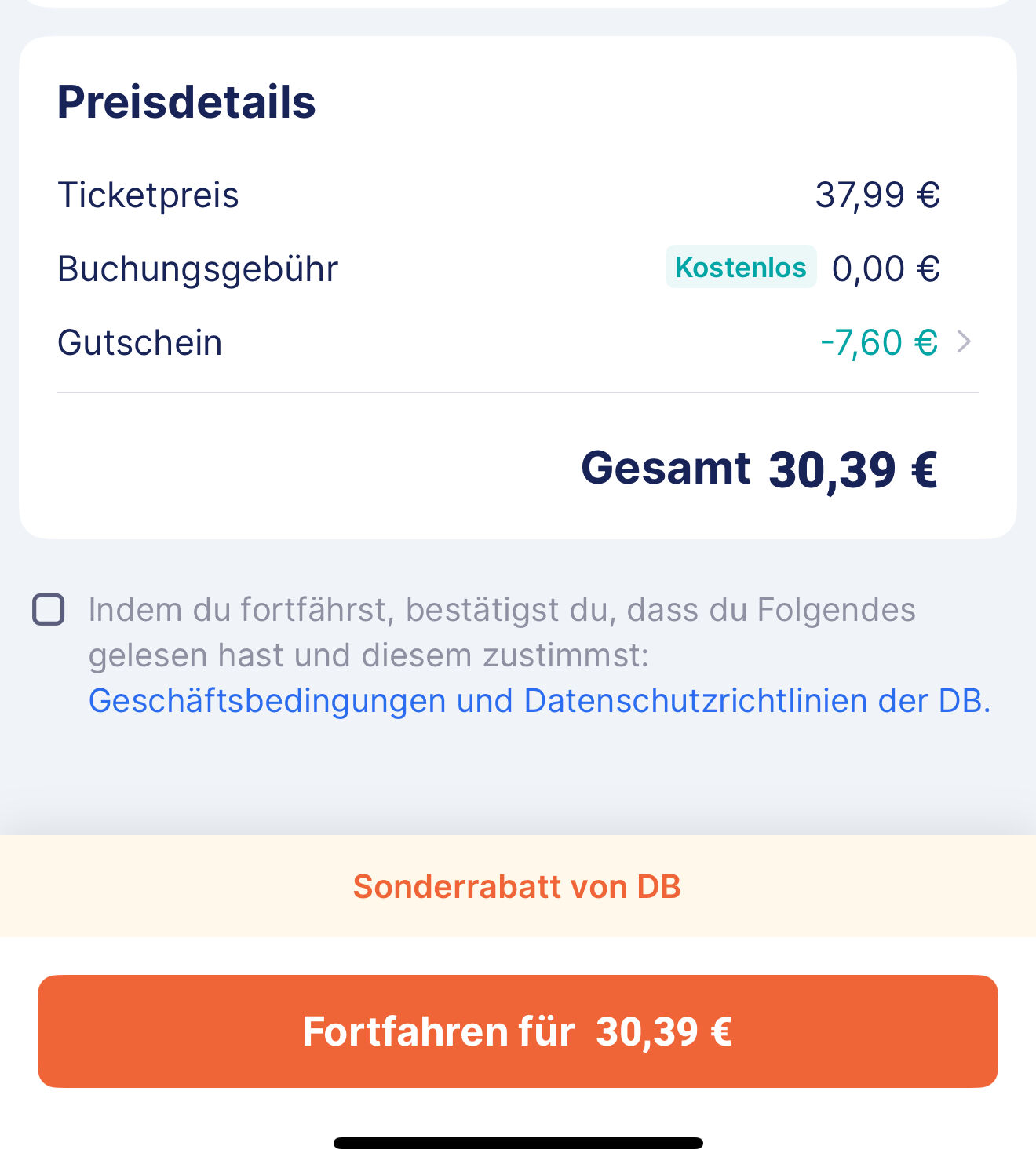Image resolution: width=1036 pixels, height=1168 pixels.
Task: Tap the bold 30,39 € total in Preisdetails
Action: tap(853, 470)
